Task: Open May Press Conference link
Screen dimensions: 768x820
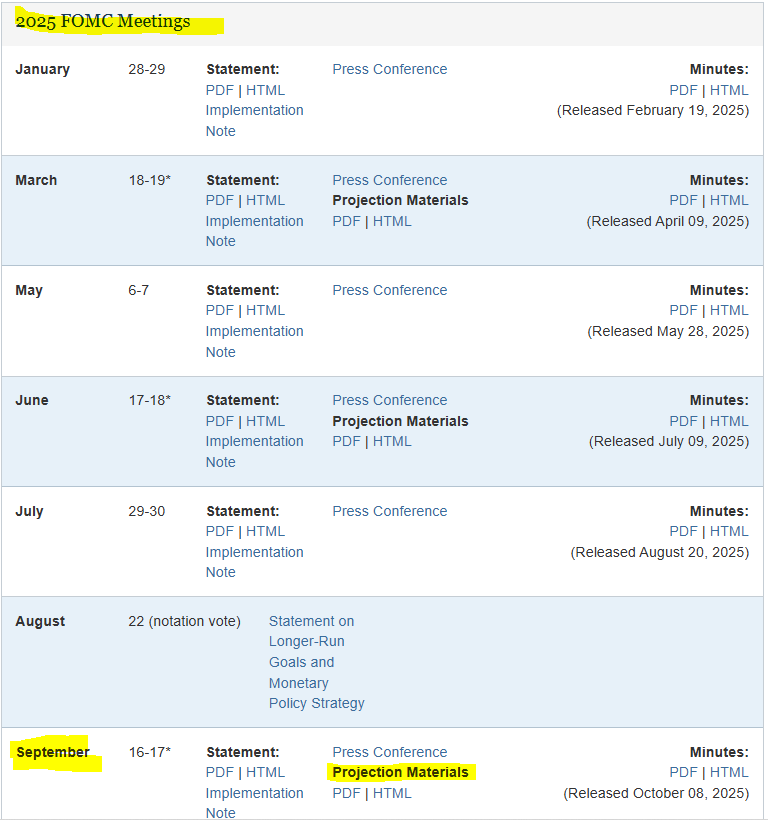Action: [x=389, y=290]
